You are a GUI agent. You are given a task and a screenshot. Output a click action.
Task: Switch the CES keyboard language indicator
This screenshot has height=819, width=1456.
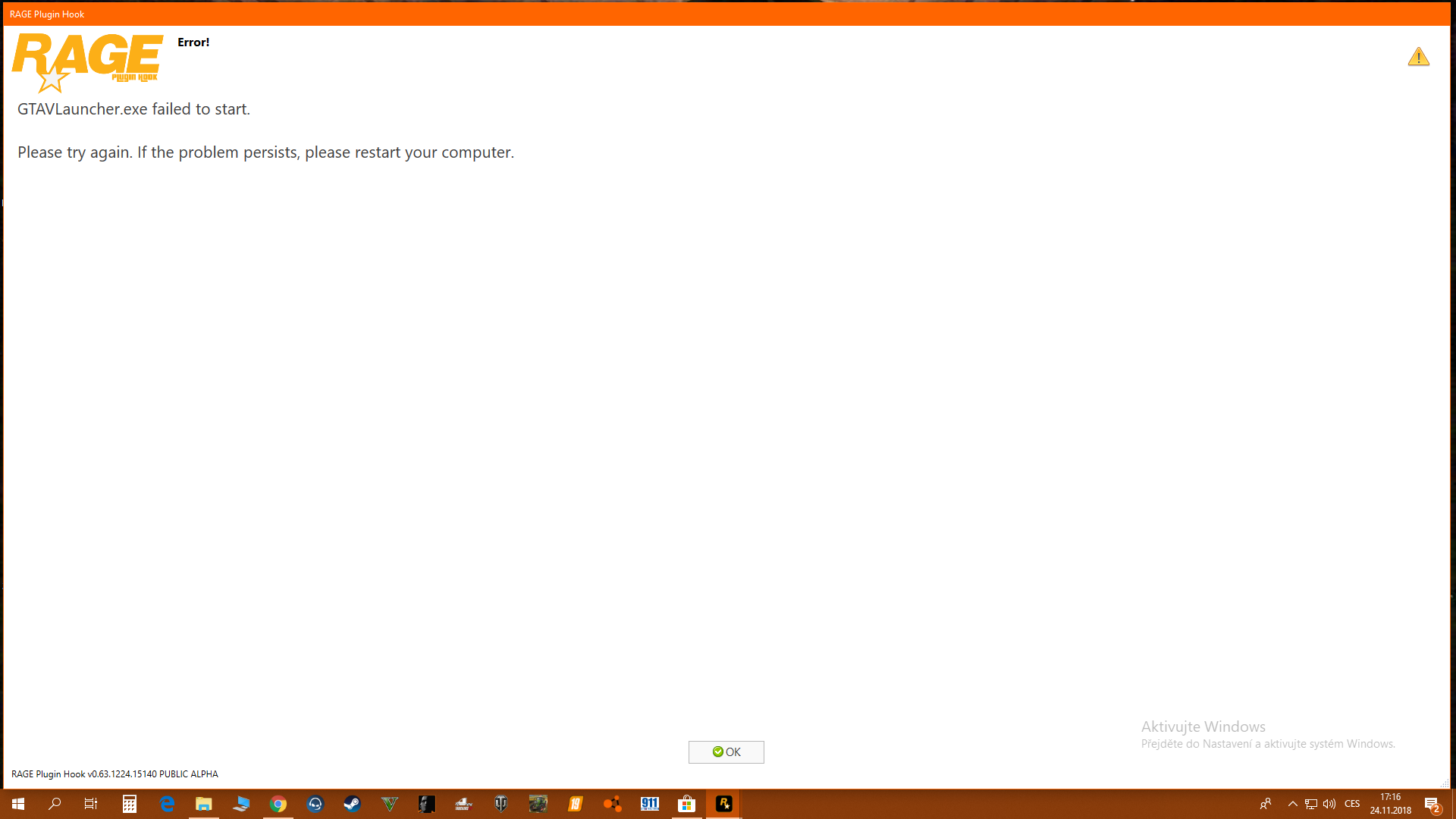pos(1352,804)
